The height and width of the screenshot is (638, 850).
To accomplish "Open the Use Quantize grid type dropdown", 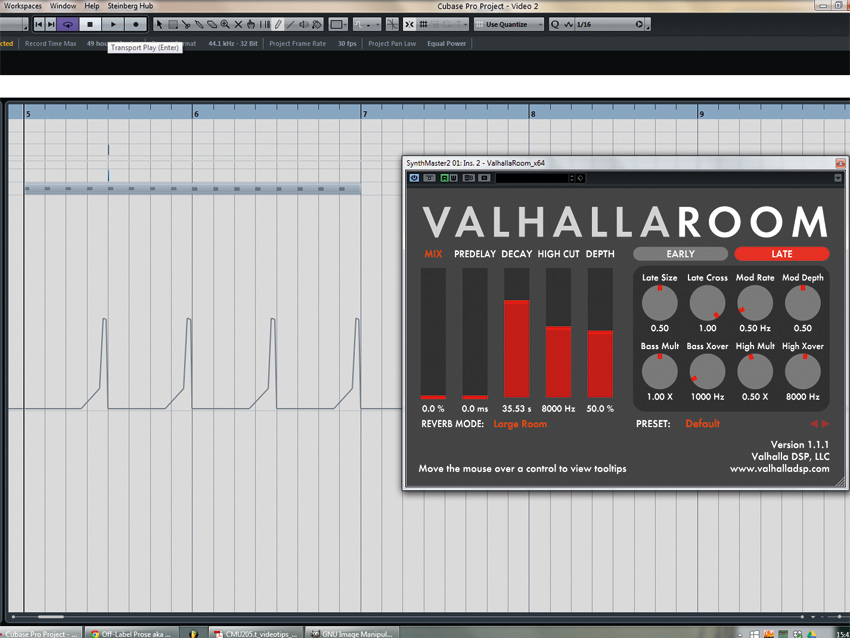I will pos(508,24).
